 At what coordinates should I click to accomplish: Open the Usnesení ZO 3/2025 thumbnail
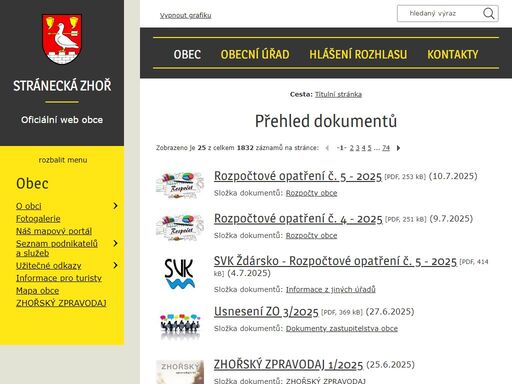180,325
